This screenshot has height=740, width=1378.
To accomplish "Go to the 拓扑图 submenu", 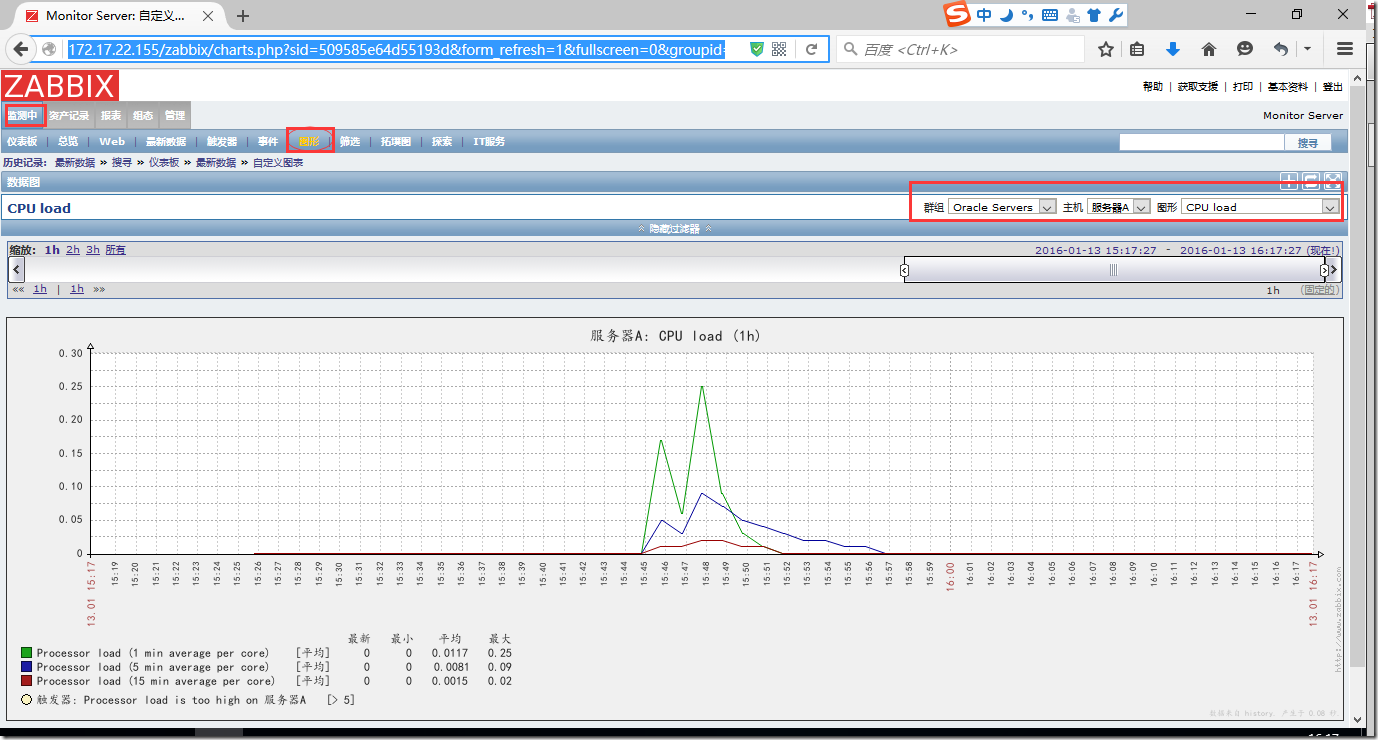I will click(x=395, y=142).
